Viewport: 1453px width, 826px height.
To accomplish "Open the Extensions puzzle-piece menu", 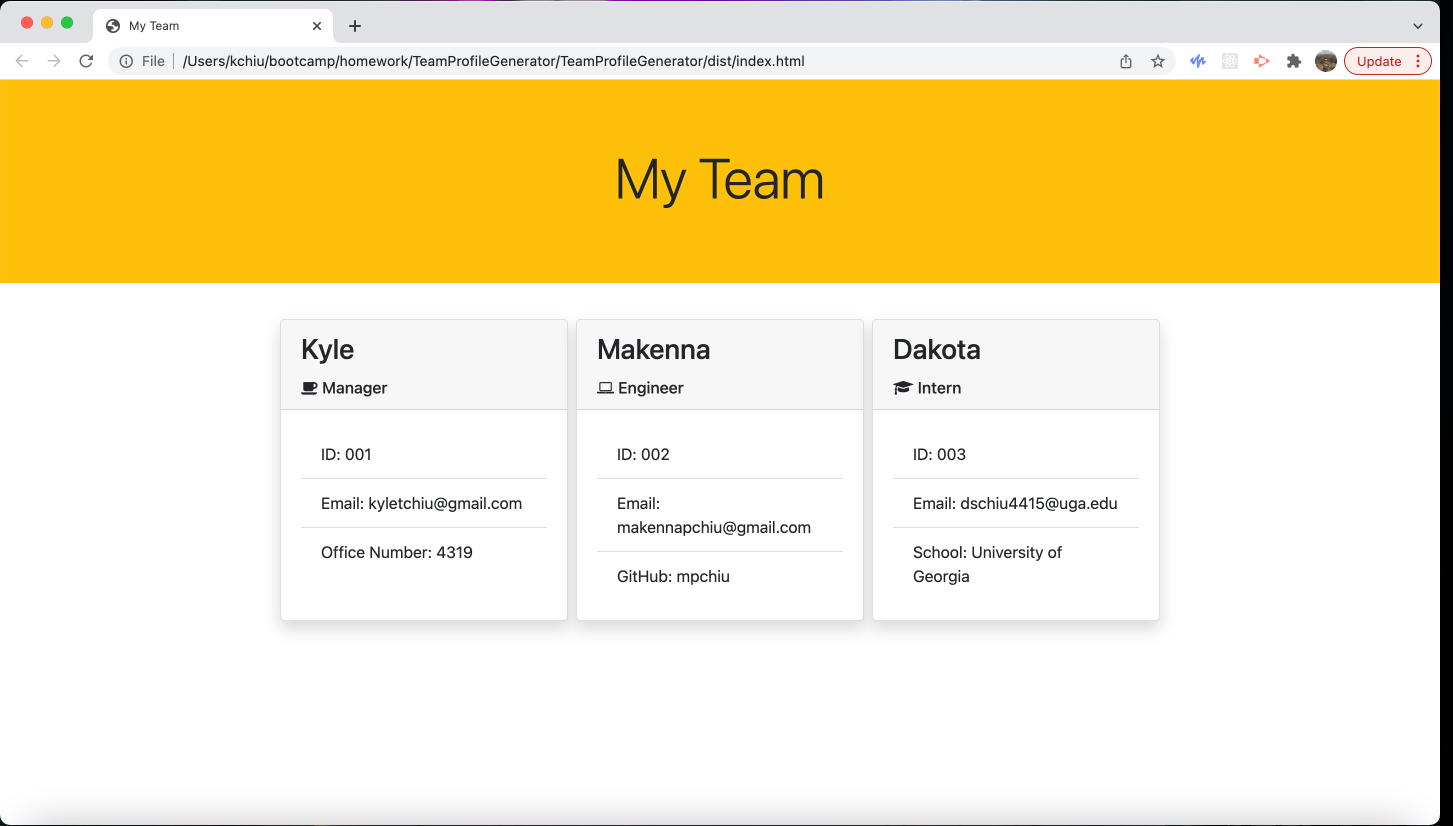I will pos(1294,61).
